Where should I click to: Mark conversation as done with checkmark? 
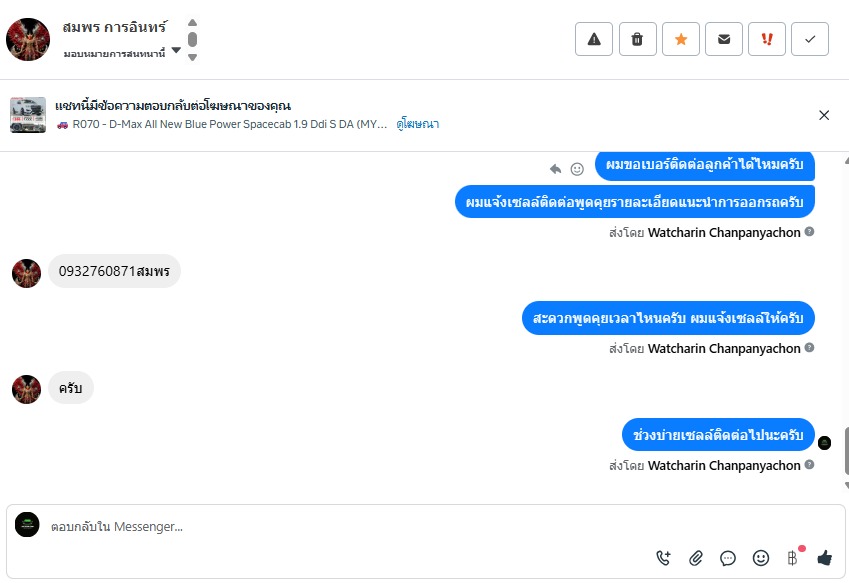(x=810, y=39)
